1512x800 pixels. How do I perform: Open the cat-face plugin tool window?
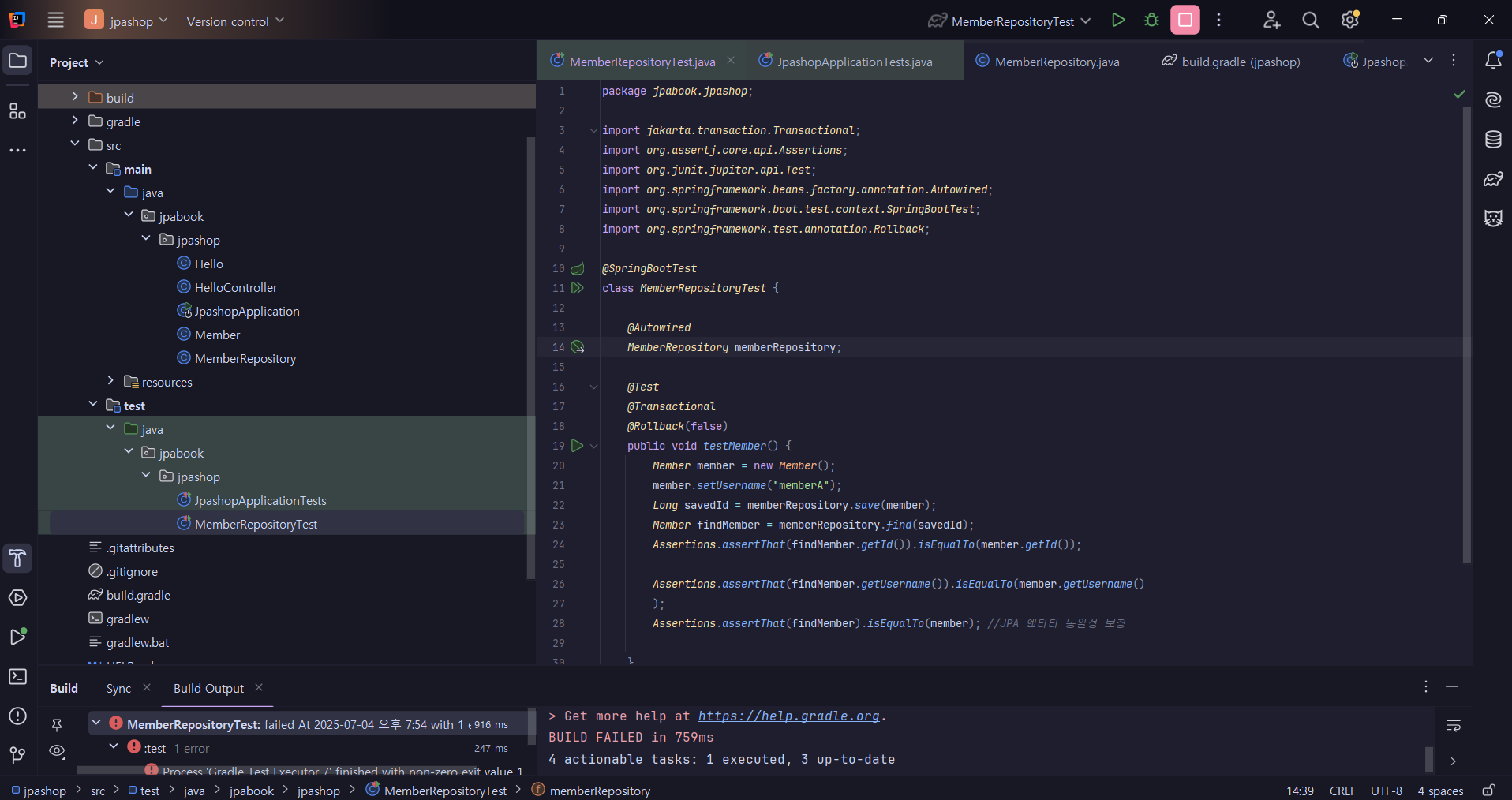1493,219
